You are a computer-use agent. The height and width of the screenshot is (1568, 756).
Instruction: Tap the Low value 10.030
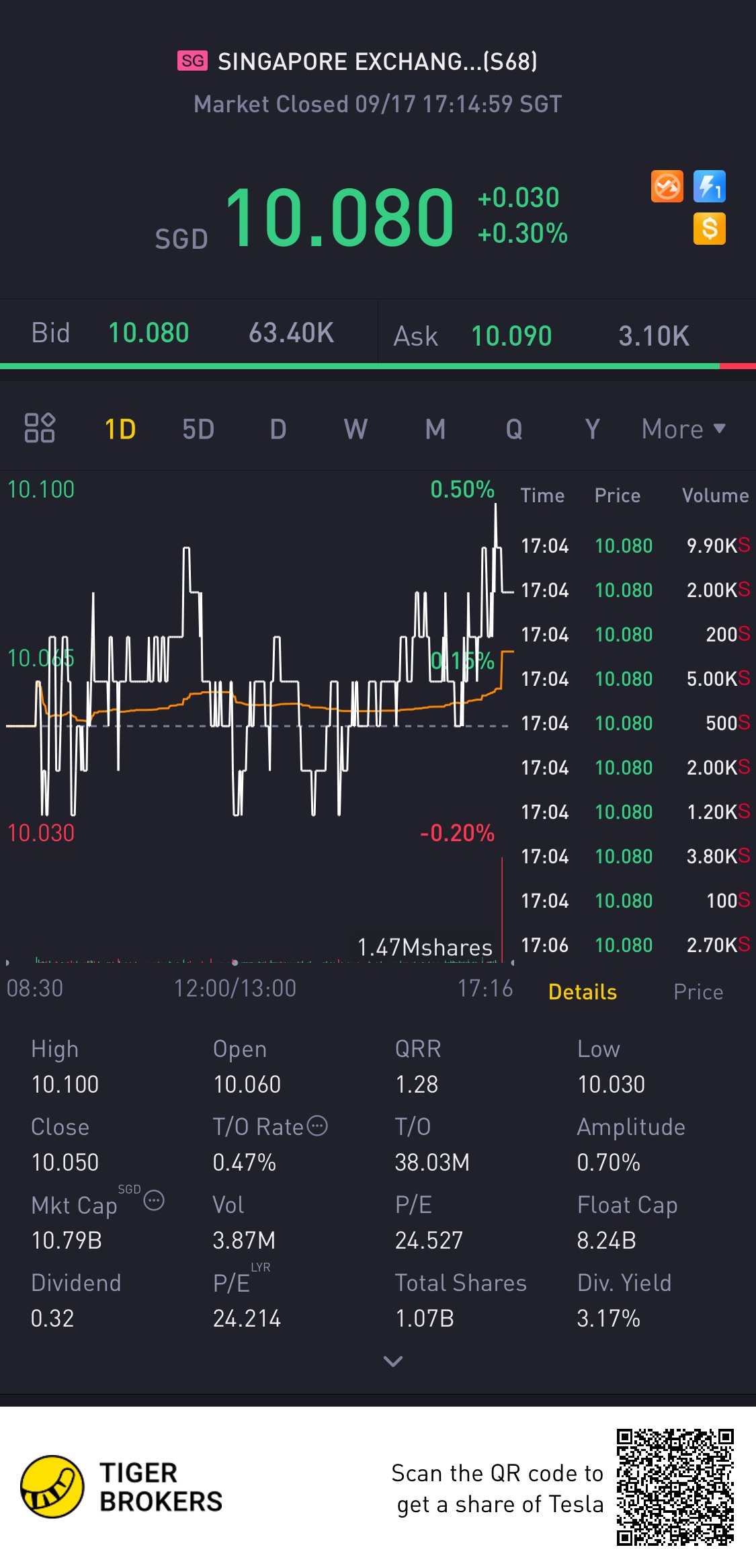click(x=611, y=1085)
